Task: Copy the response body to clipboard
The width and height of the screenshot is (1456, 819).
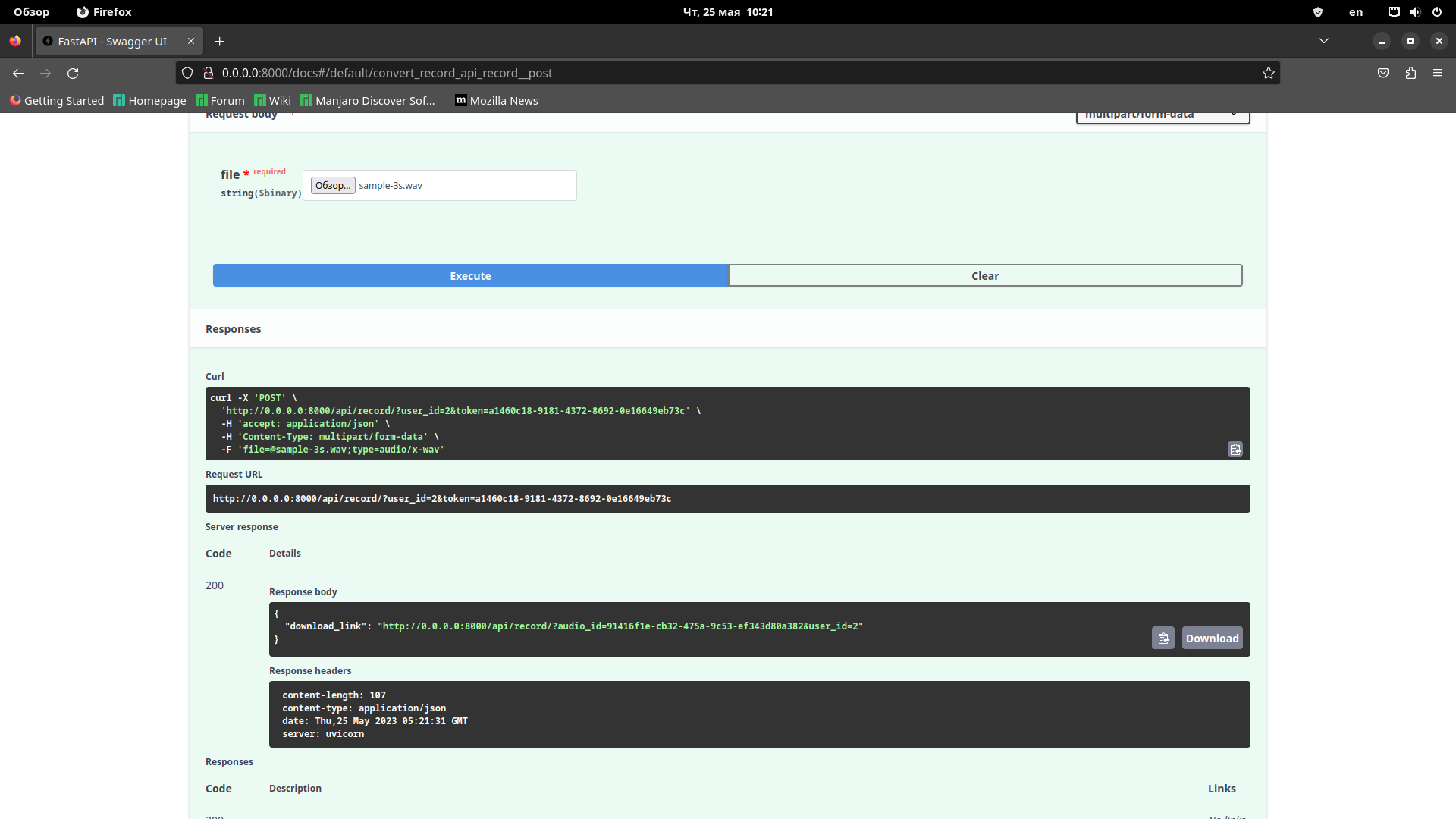Action: pyautogui.click(x=1163, y=638)
